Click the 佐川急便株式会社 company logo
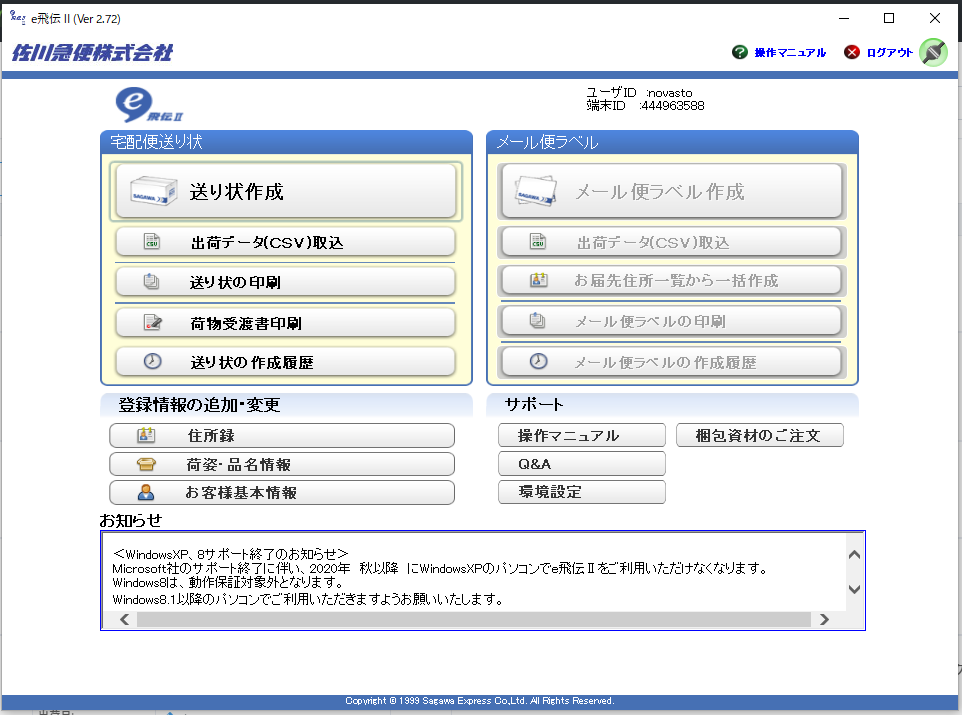Screen dimensions: 962x715 92,53
